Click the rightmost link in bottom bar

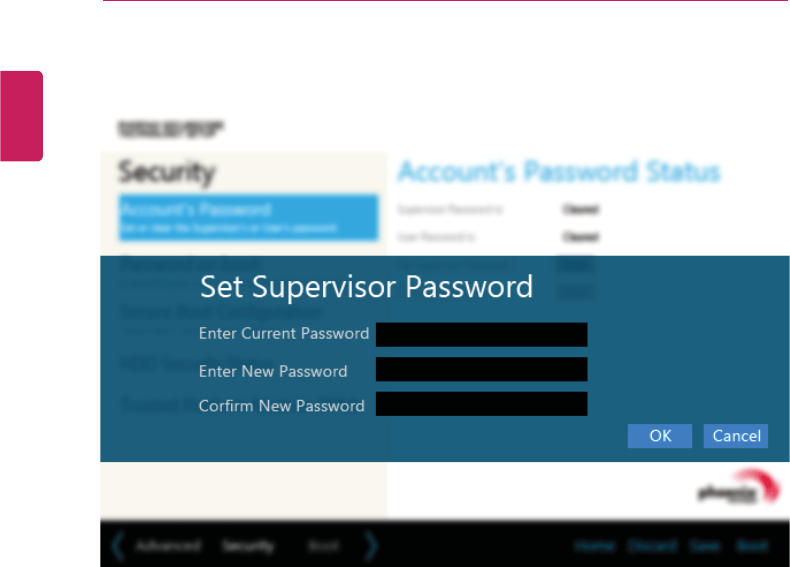coord(752,545)
